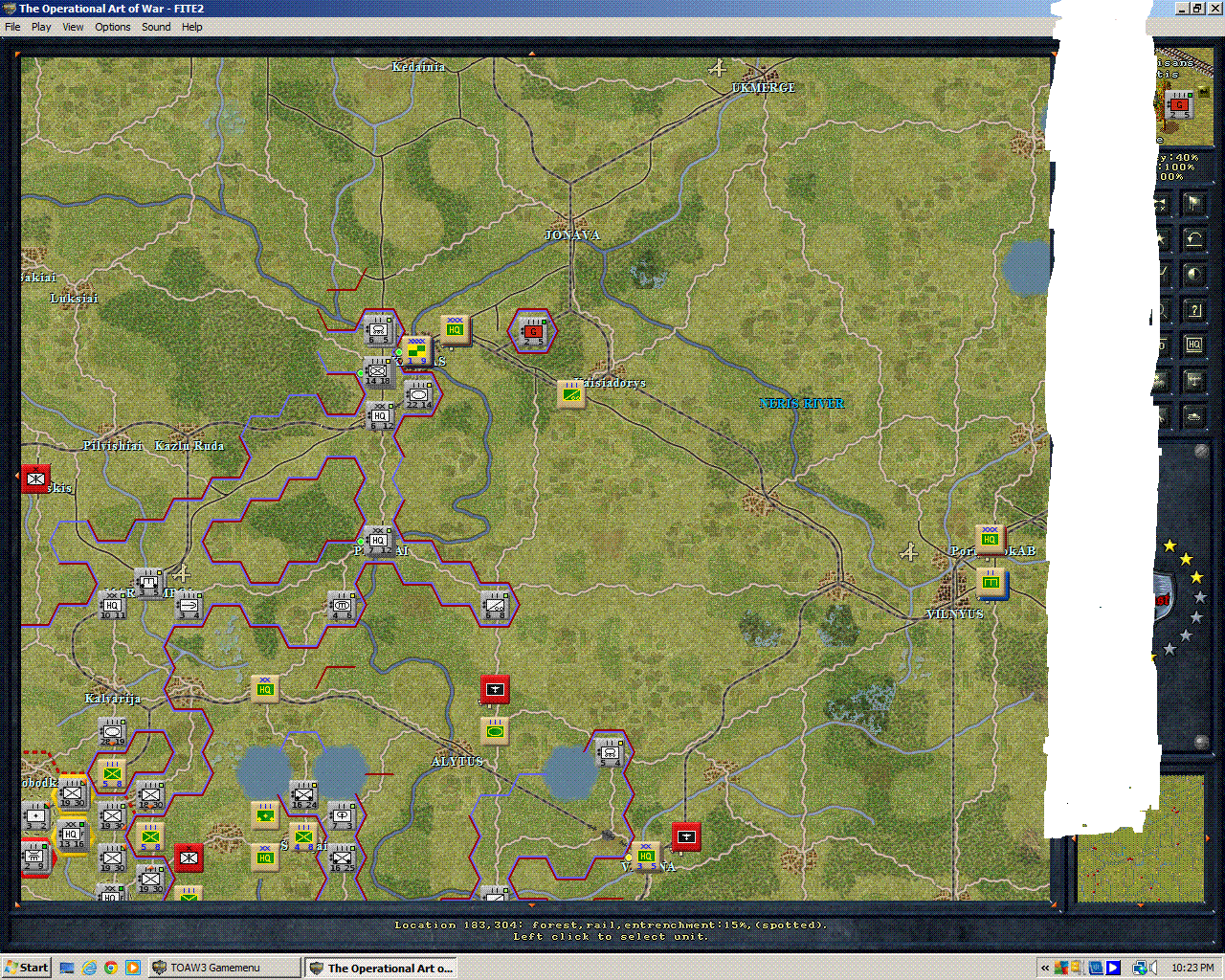
Task: Click the Kalvarija town label
Action: [x=113, y=699]
